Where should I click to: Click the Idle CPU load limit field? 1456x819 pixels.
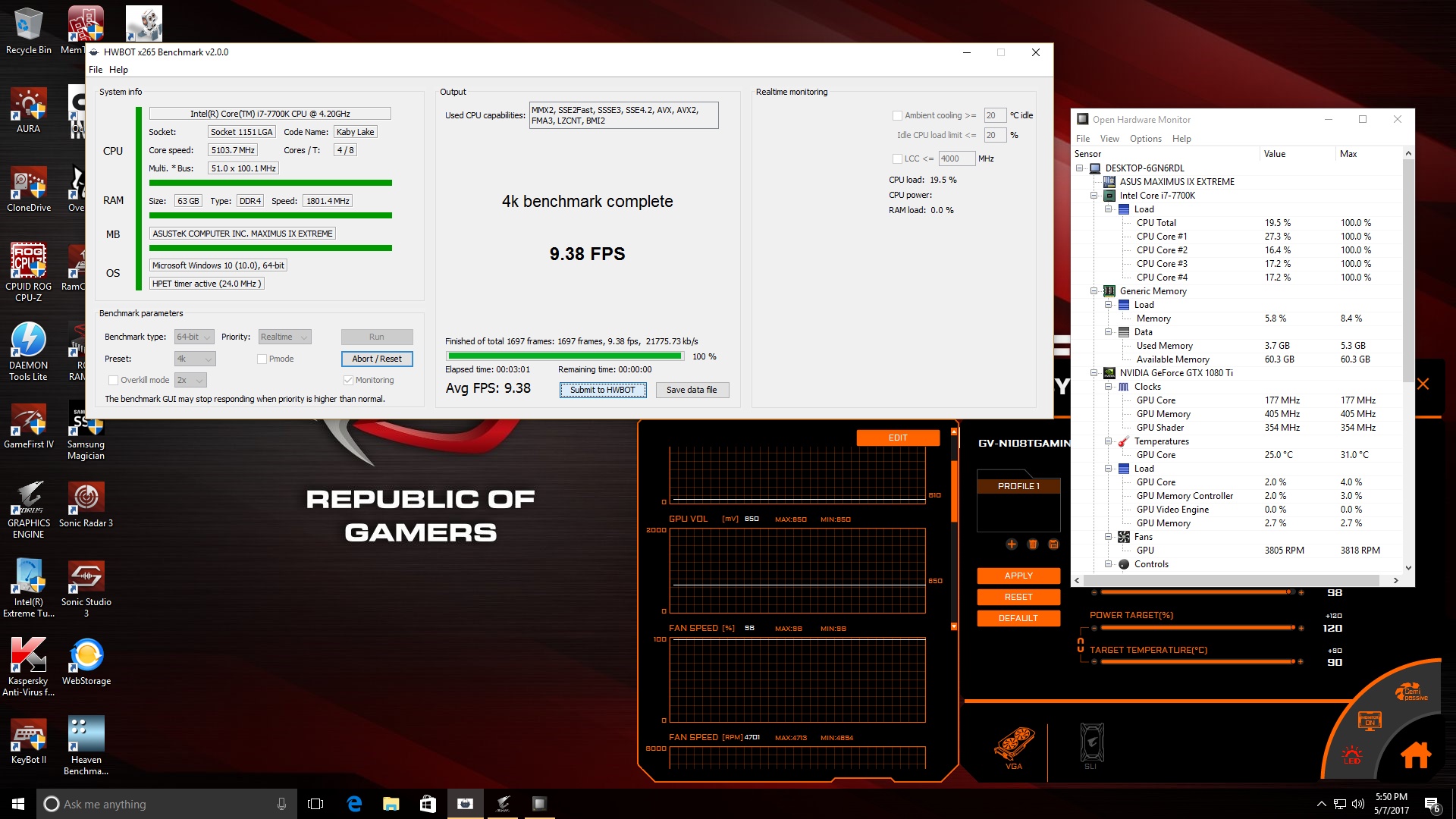(995, 135)
